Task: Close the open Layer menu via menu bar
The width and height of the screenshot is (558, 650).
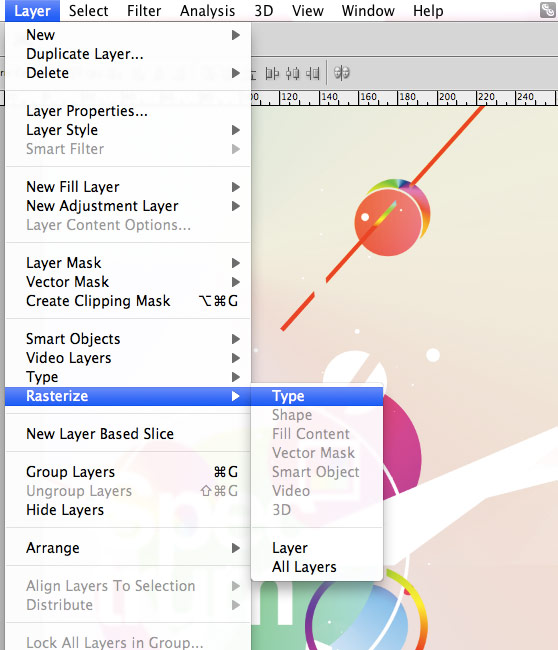Action: click(32, 11)
